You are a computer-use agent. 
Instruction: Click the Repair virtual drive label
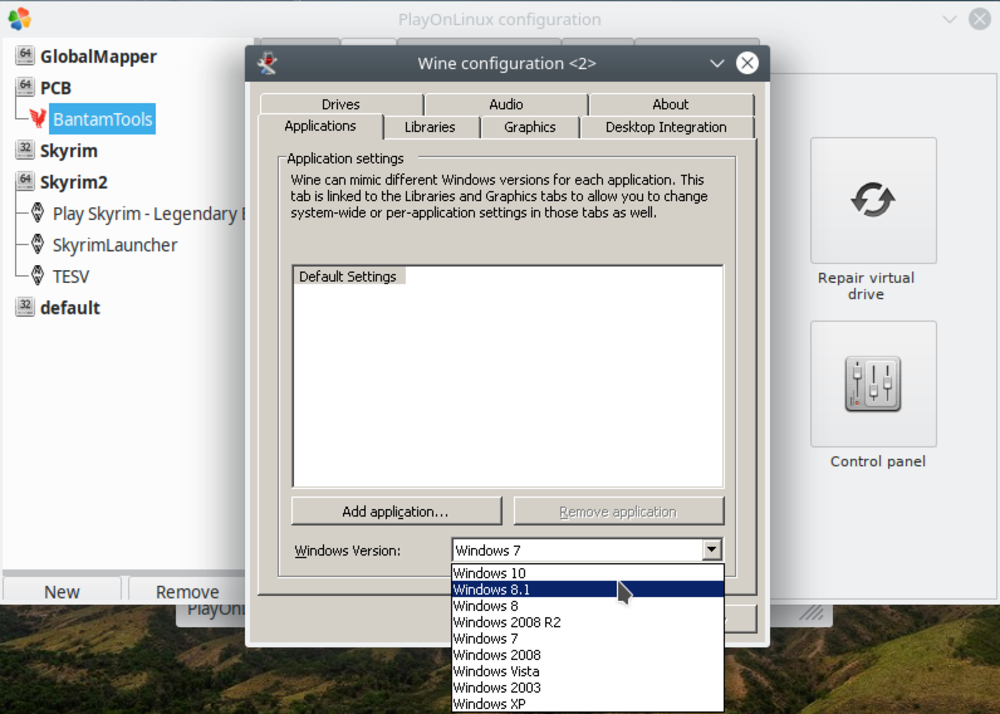(866, 286)
